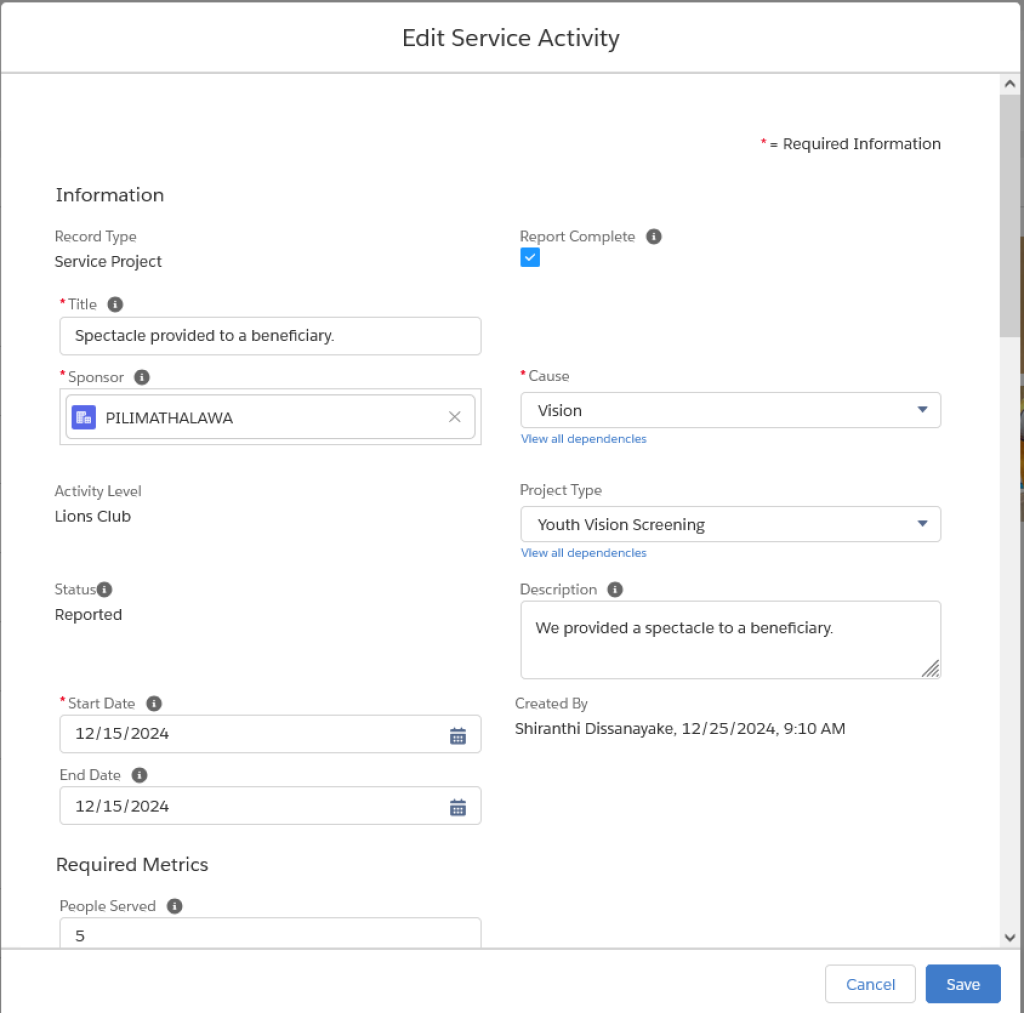Click the Status info icon

104,589
